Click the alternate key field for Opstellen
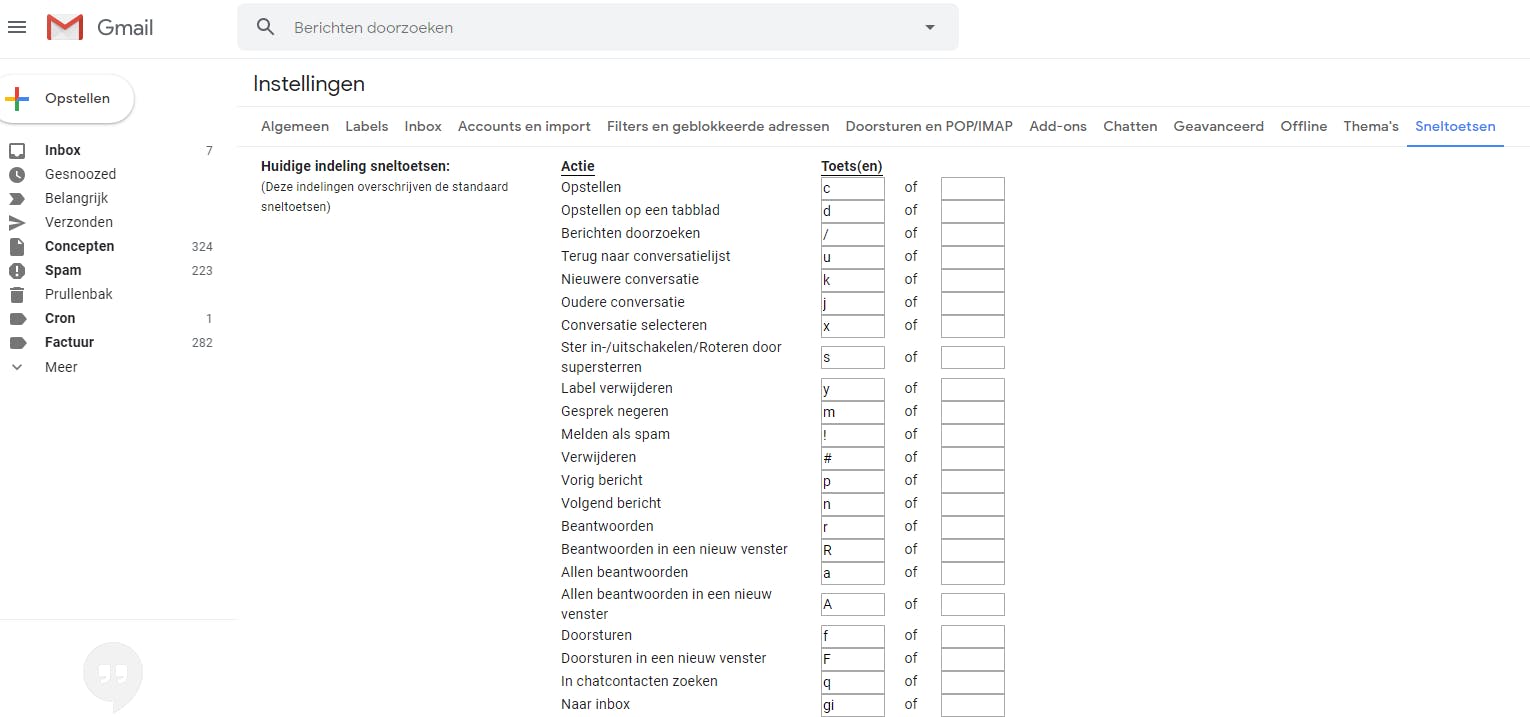The height and width of the screenshot is (717, 1530). click(972, 188)
